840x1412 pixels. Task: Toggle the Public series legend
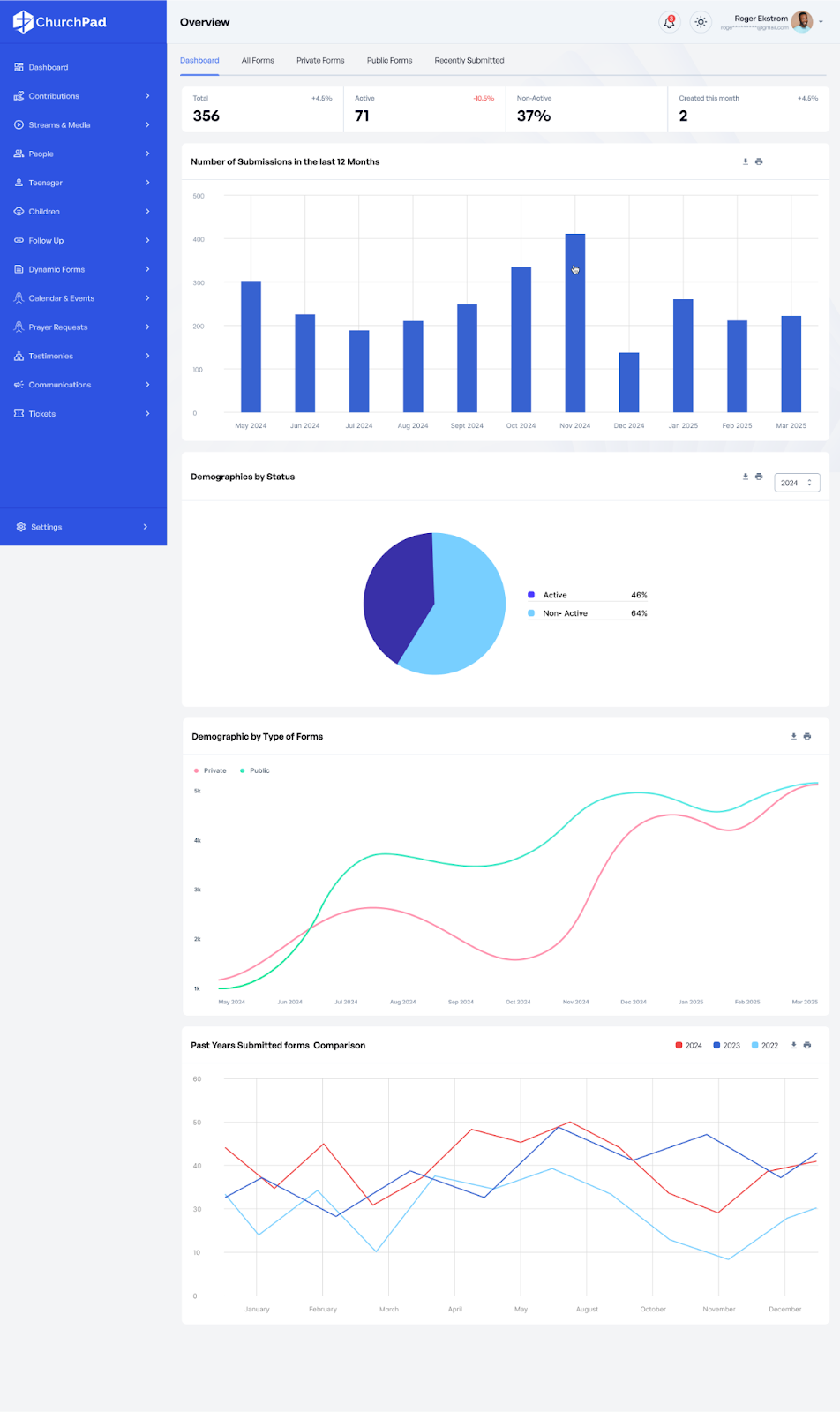click(255, 770)
